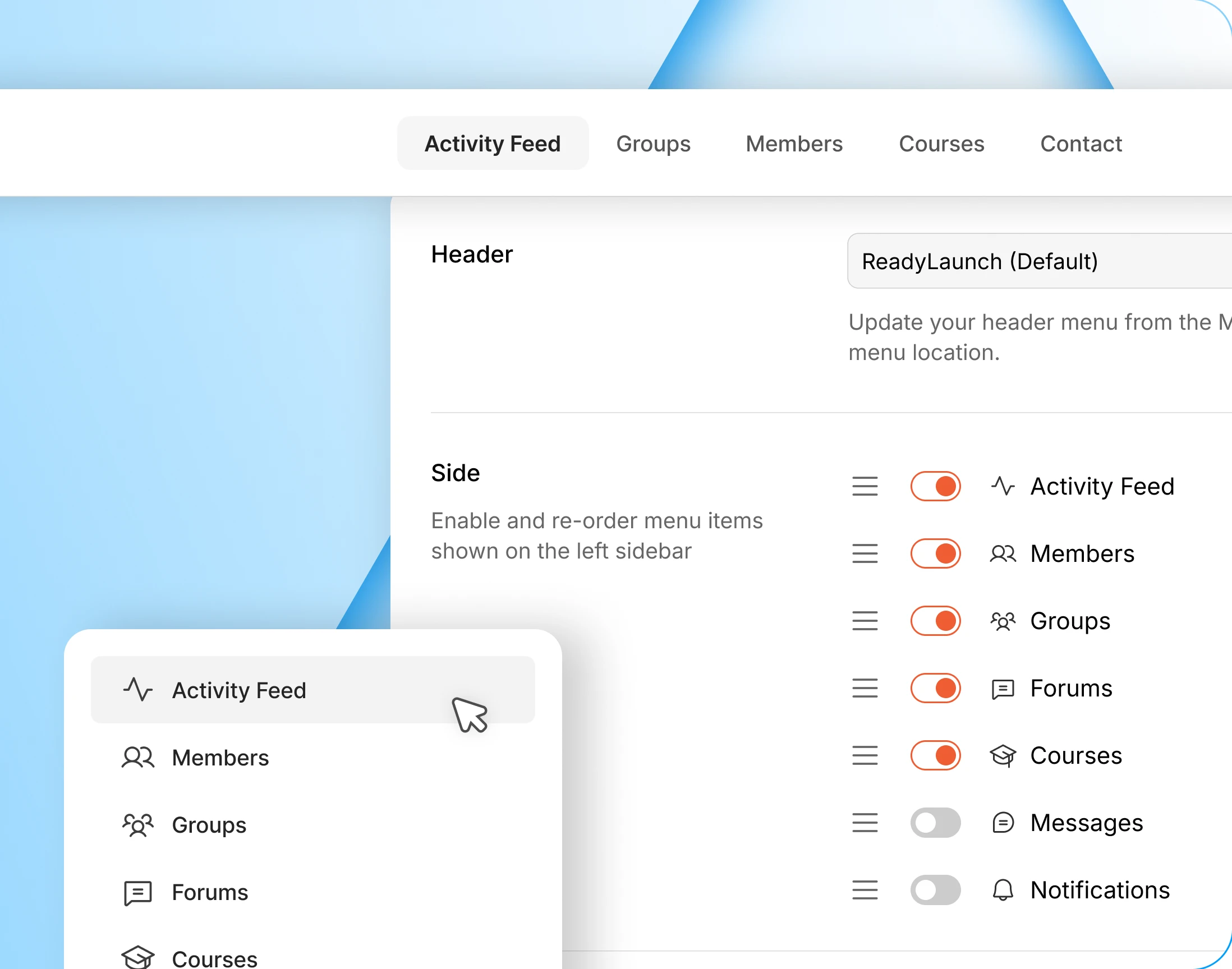The width and height of the screenshot is (1232, 969).
Task: Enable the Notifications side menu toggle
Action: 935,889
